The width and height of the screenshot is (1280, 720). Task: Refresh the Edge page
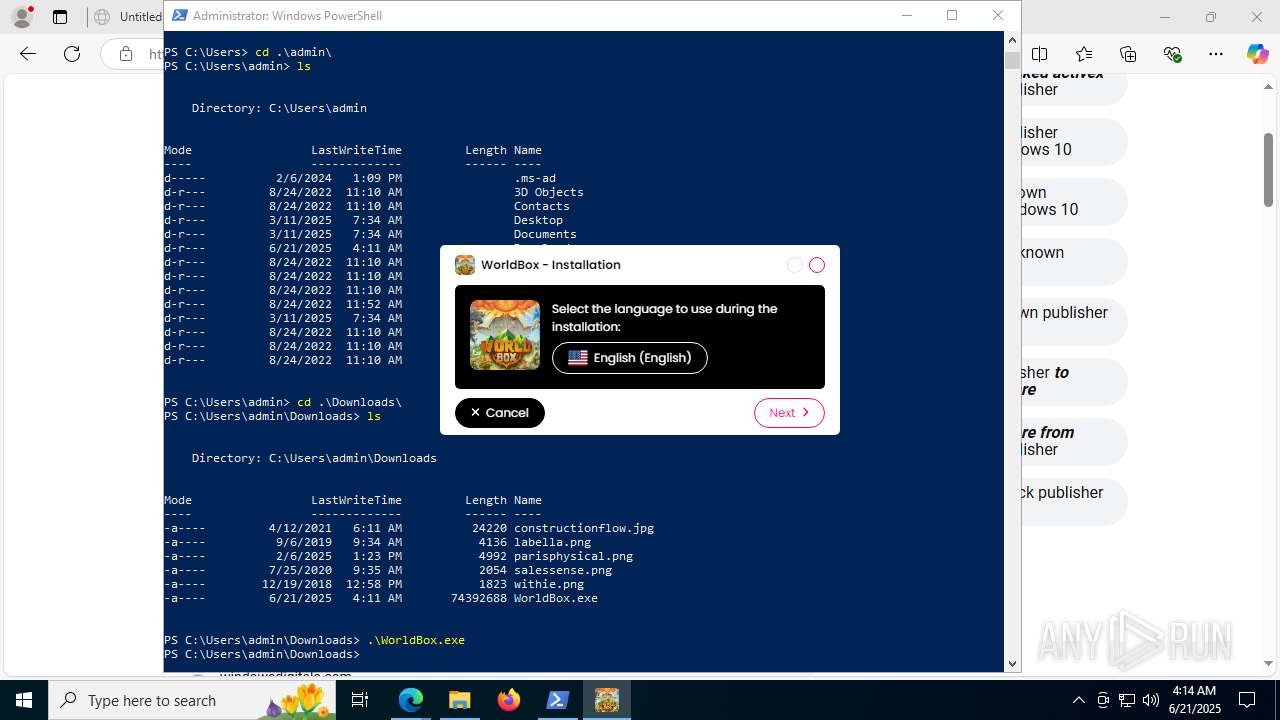click(x=72, y=54)
